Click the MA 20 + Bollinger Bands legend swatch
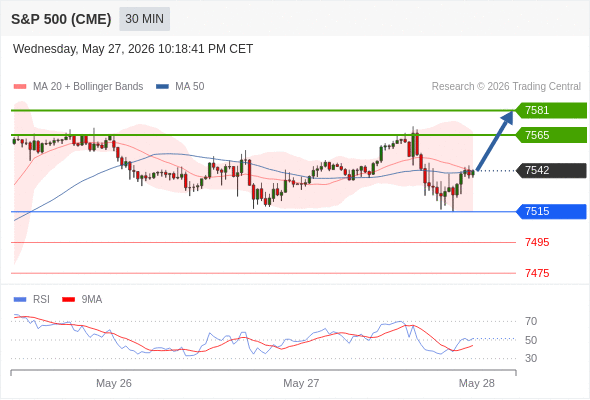 click(x=20, y=87)
